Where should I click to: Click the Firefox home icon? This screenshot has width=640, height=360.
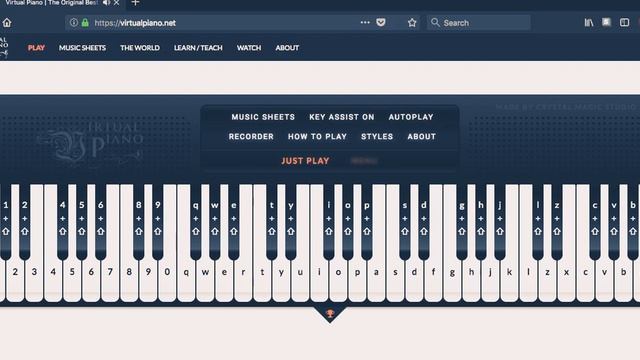click(x=7, y=23)
